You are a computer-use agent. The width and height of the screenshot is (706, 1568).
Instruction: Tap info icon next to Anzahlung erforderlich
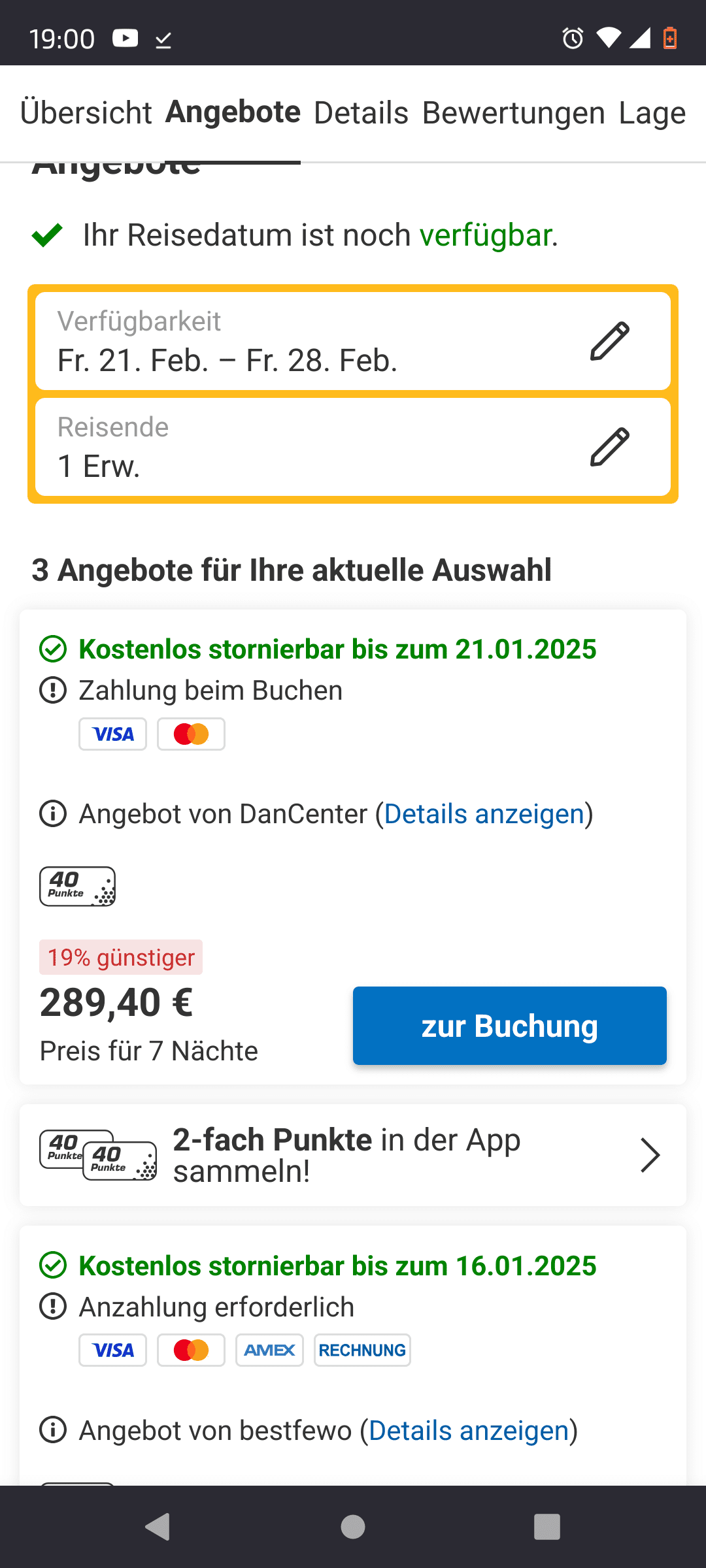[53, 1307]
